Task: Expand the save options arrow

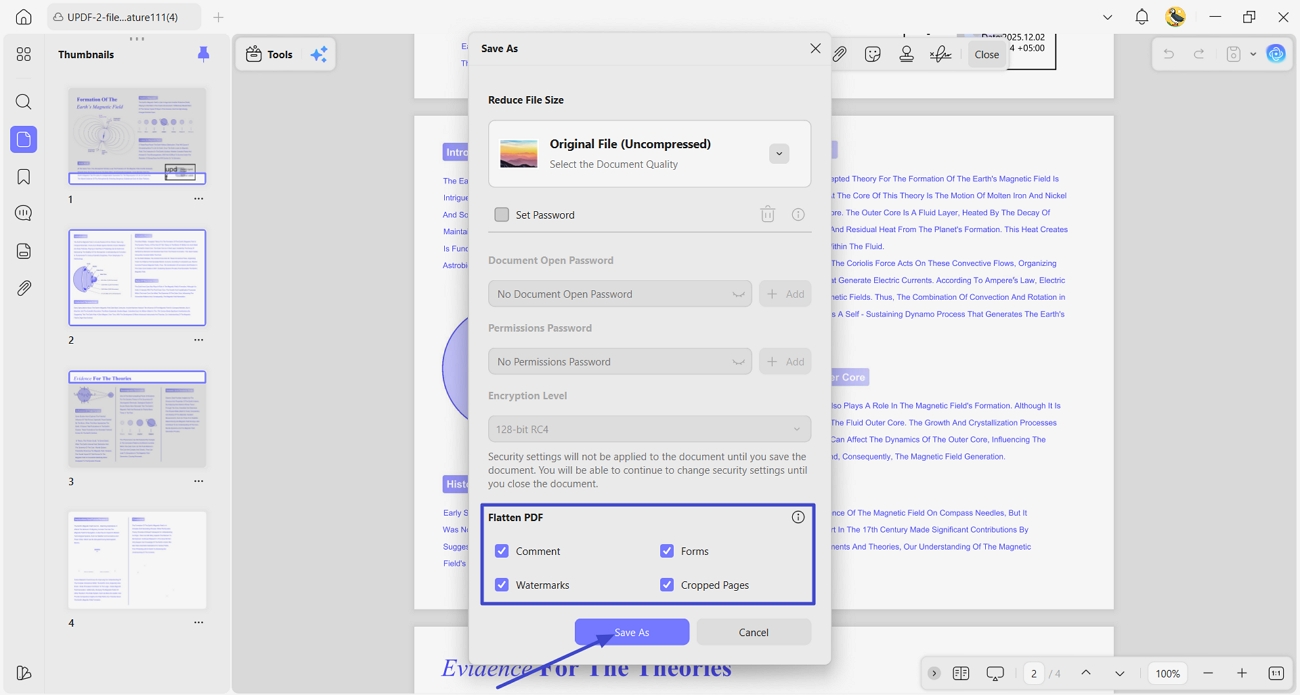Action: (x=1253, y=54)
